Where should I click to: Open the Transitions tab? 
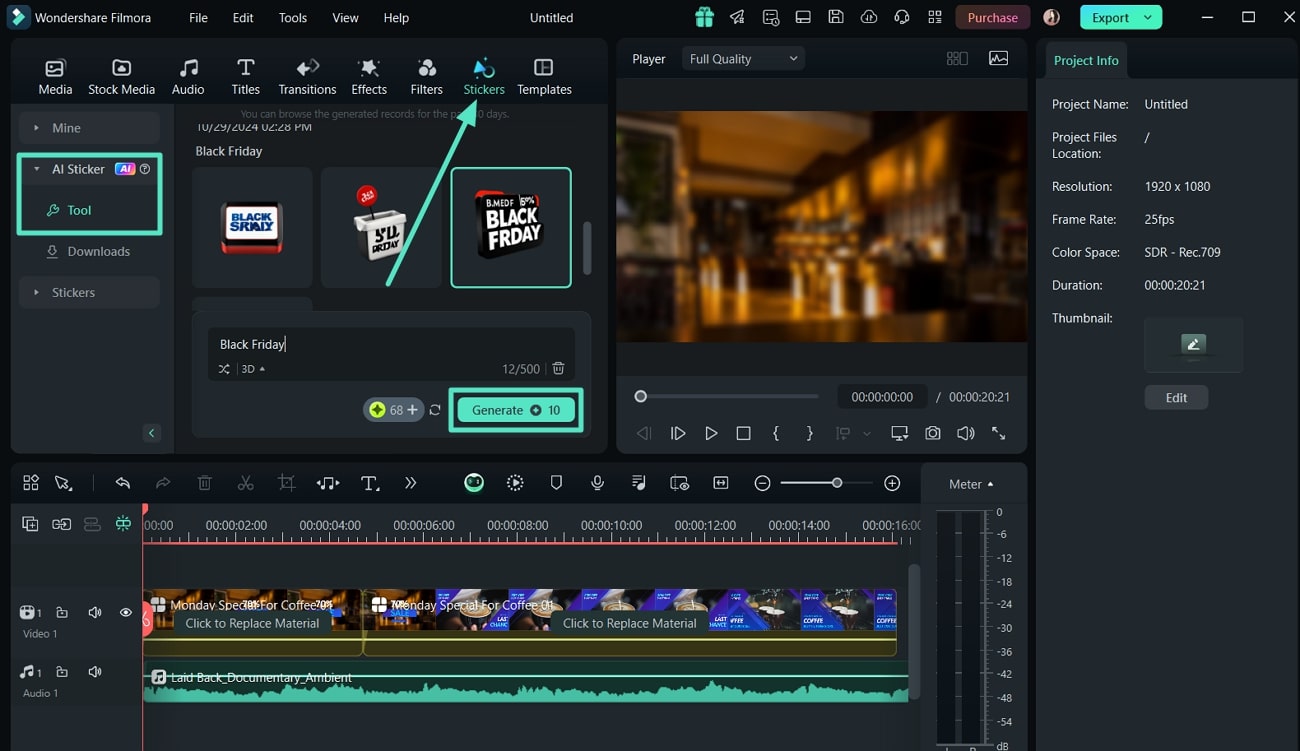click(x=307, y=77)
